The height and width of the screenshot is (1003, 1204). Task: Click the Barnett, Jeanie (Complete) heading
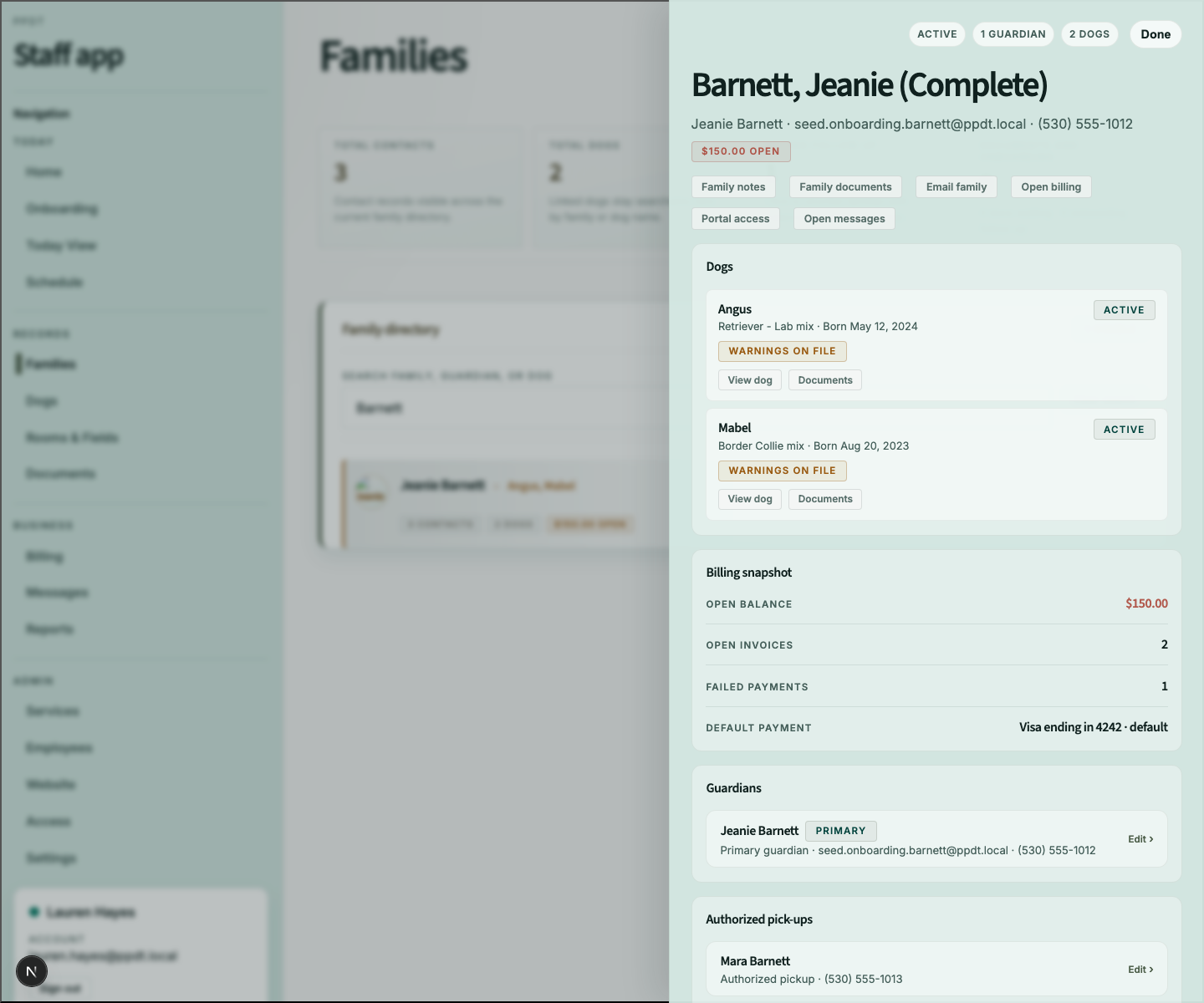coord(870,85)
